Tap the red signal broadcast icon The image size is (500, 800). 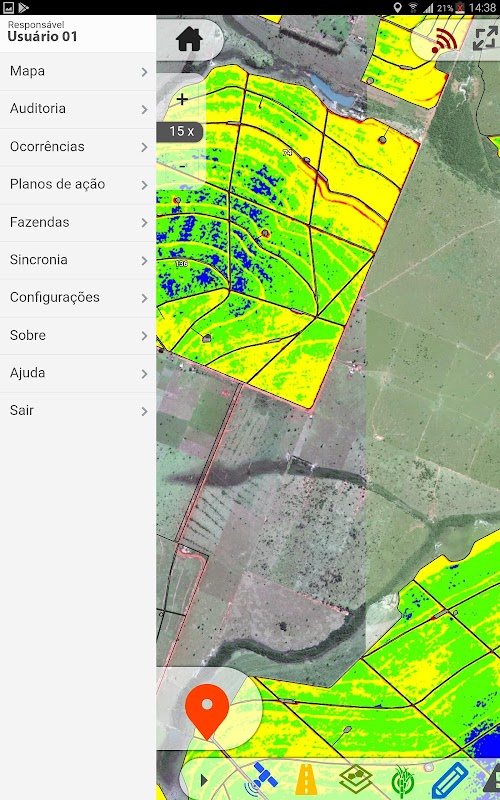pyautogui.click(x=444, y=41)
